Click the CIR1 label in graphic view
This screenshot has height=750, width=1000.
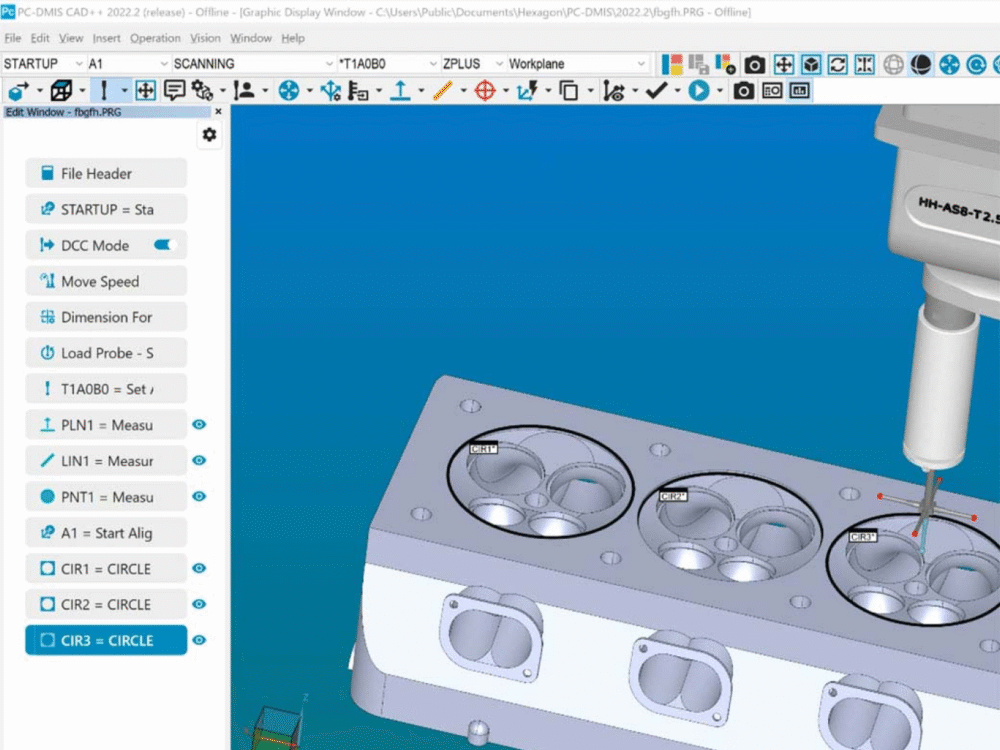tap(483, 449)
